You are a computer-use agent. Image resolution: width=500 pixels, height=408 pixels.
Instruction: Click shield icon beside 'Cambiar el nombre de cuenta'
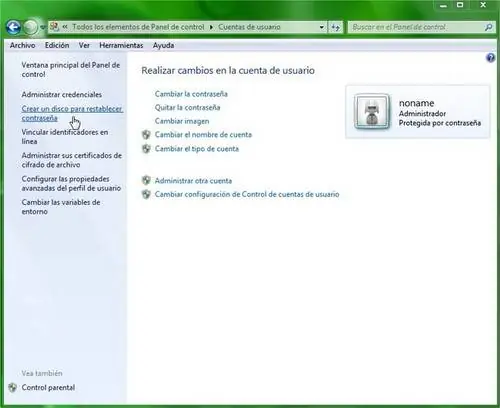[146, 135]
